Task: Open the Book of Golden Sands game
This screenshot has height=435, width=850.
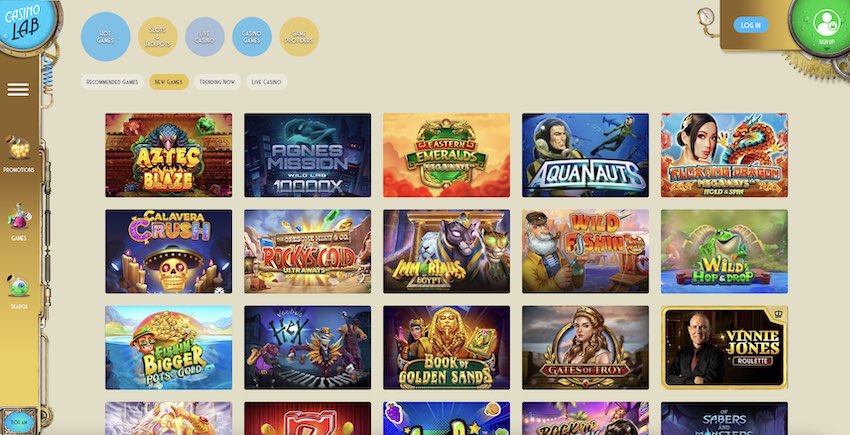Action: [x=447, y=348]
